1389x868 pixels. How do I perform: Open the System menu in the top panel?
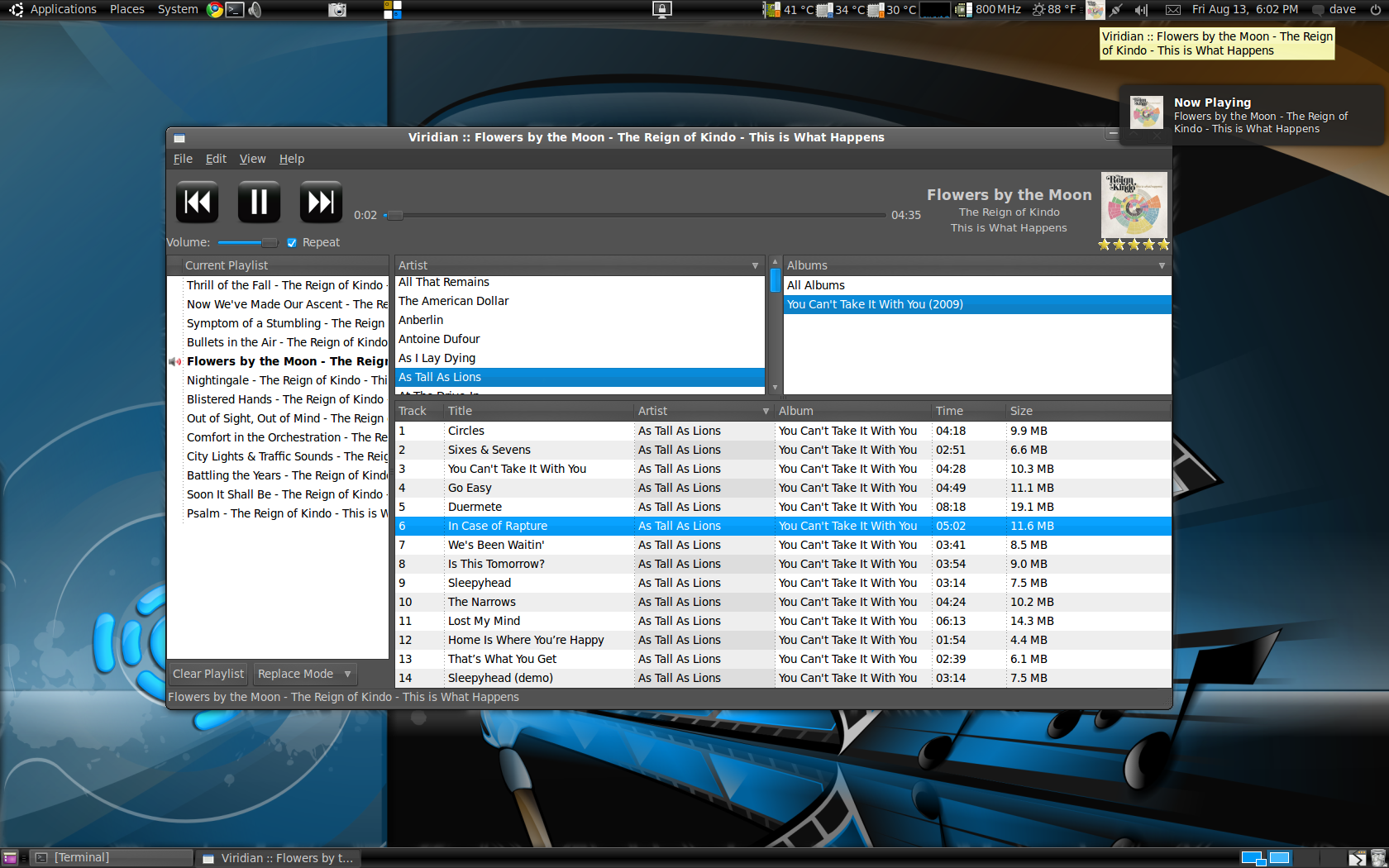[x=178, y=9]
